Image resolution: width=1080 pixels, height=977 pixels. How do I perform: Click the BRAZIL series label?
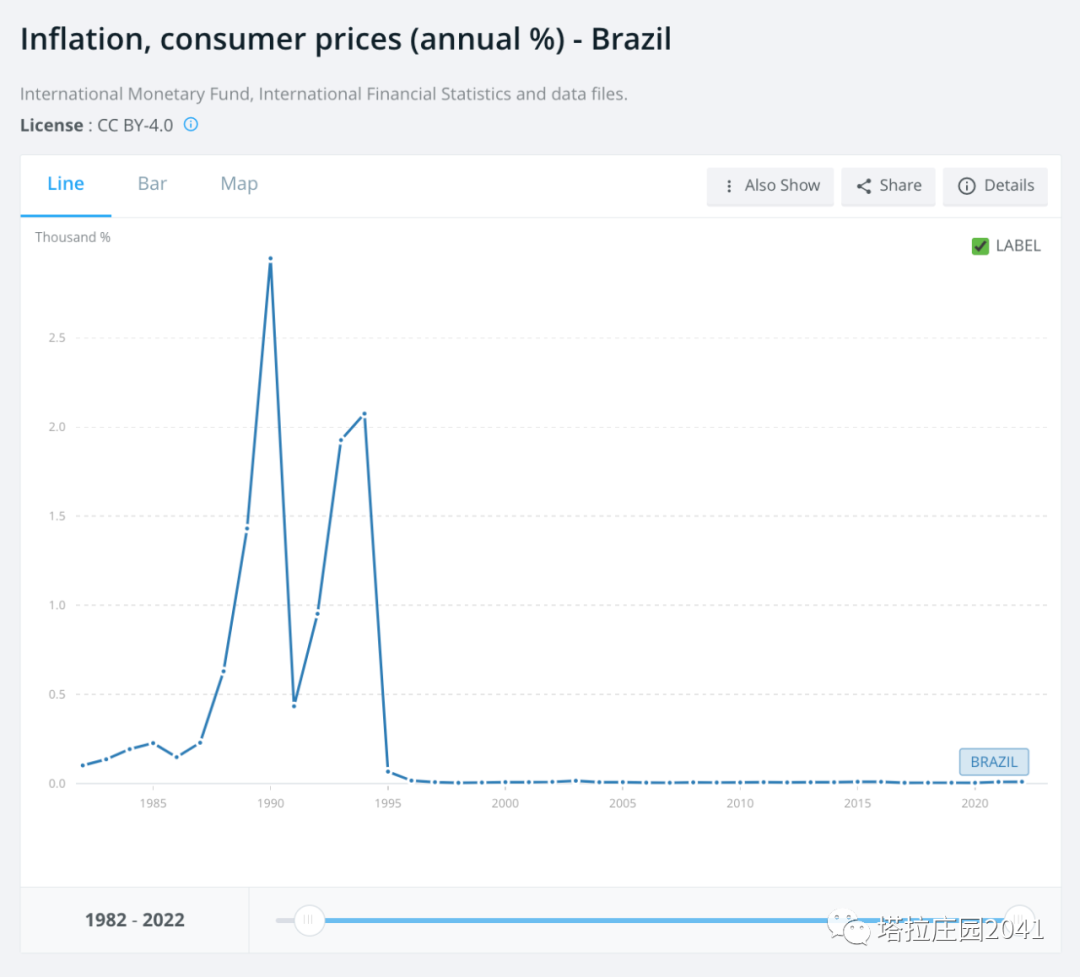(993, 762)
